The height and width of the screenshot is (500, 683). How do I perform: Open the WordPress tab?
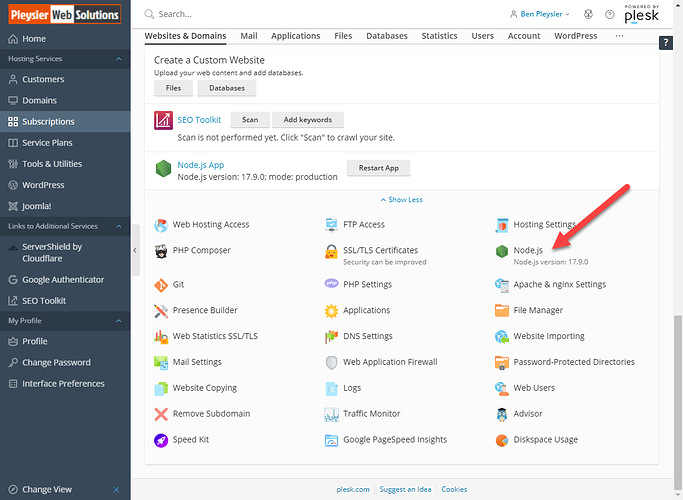575,36
